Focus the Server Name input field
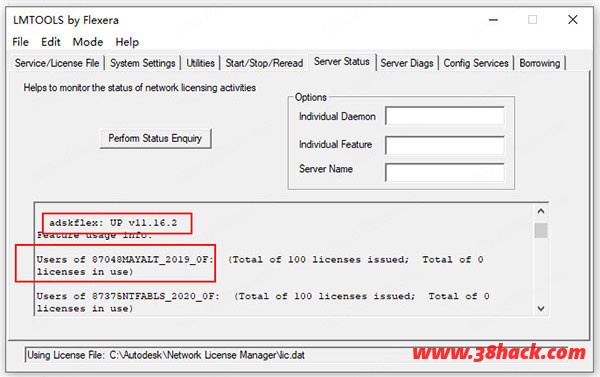 [445, 172]
